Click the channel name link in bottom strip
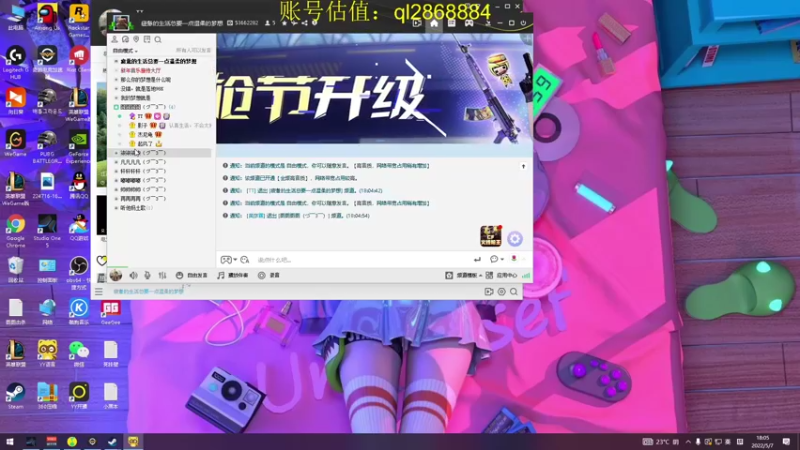The image size is (800, 450). pyautogui.click(x=148, y=292)
